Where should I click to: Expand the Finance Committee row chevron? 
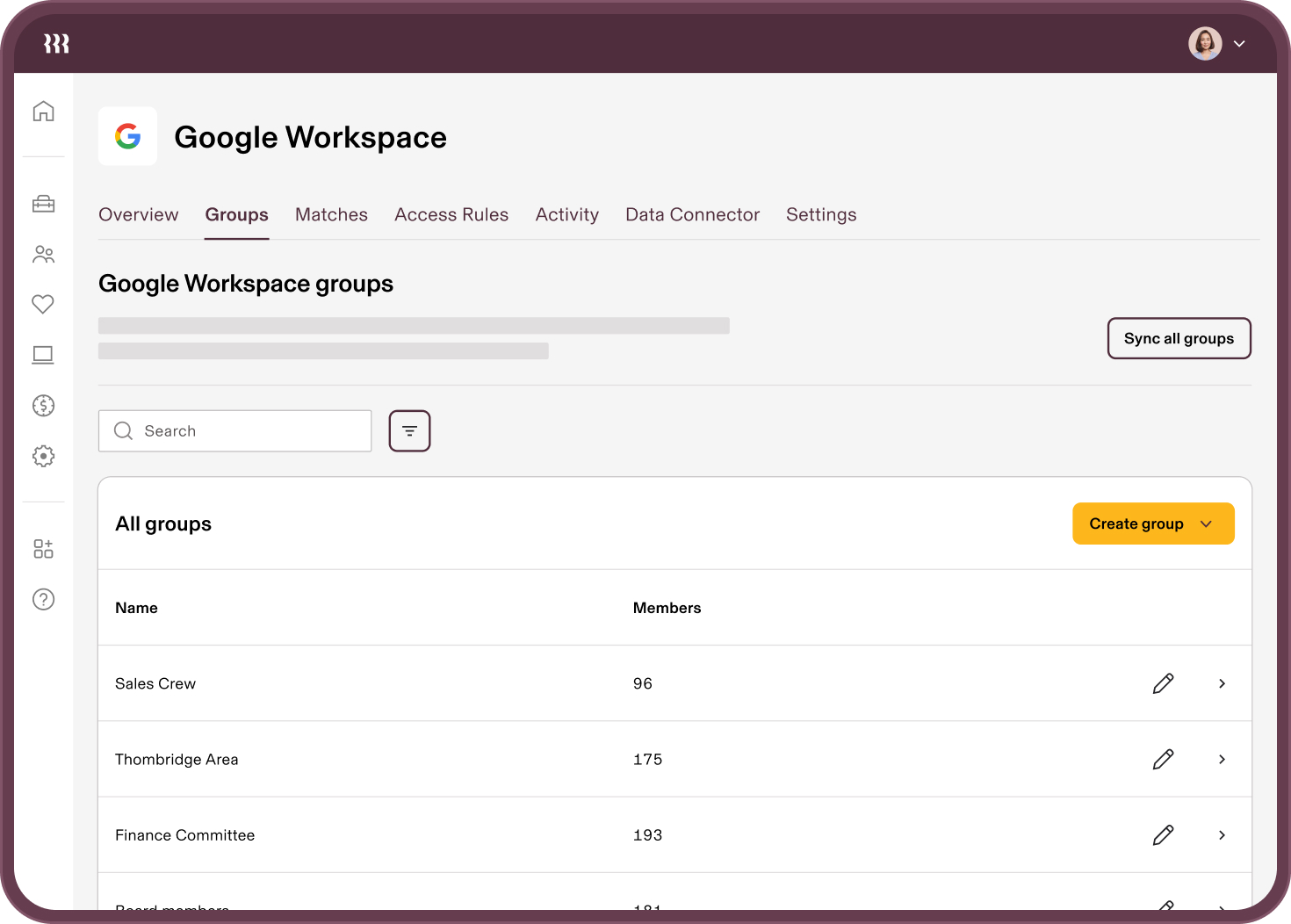pyautogui.click(x=1222, y=834)
